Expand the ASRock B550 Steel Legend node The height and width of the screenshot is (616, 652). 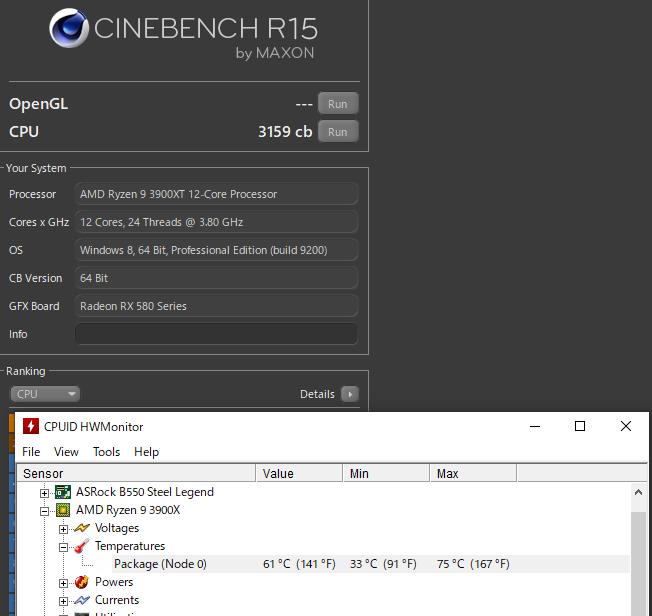pyautogui.click(x=44, y=493)
